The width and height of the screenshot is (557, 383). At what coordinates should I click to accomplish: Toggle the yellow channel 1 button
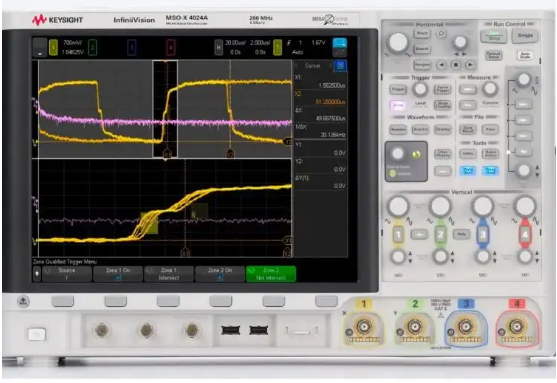coord(398,234)
